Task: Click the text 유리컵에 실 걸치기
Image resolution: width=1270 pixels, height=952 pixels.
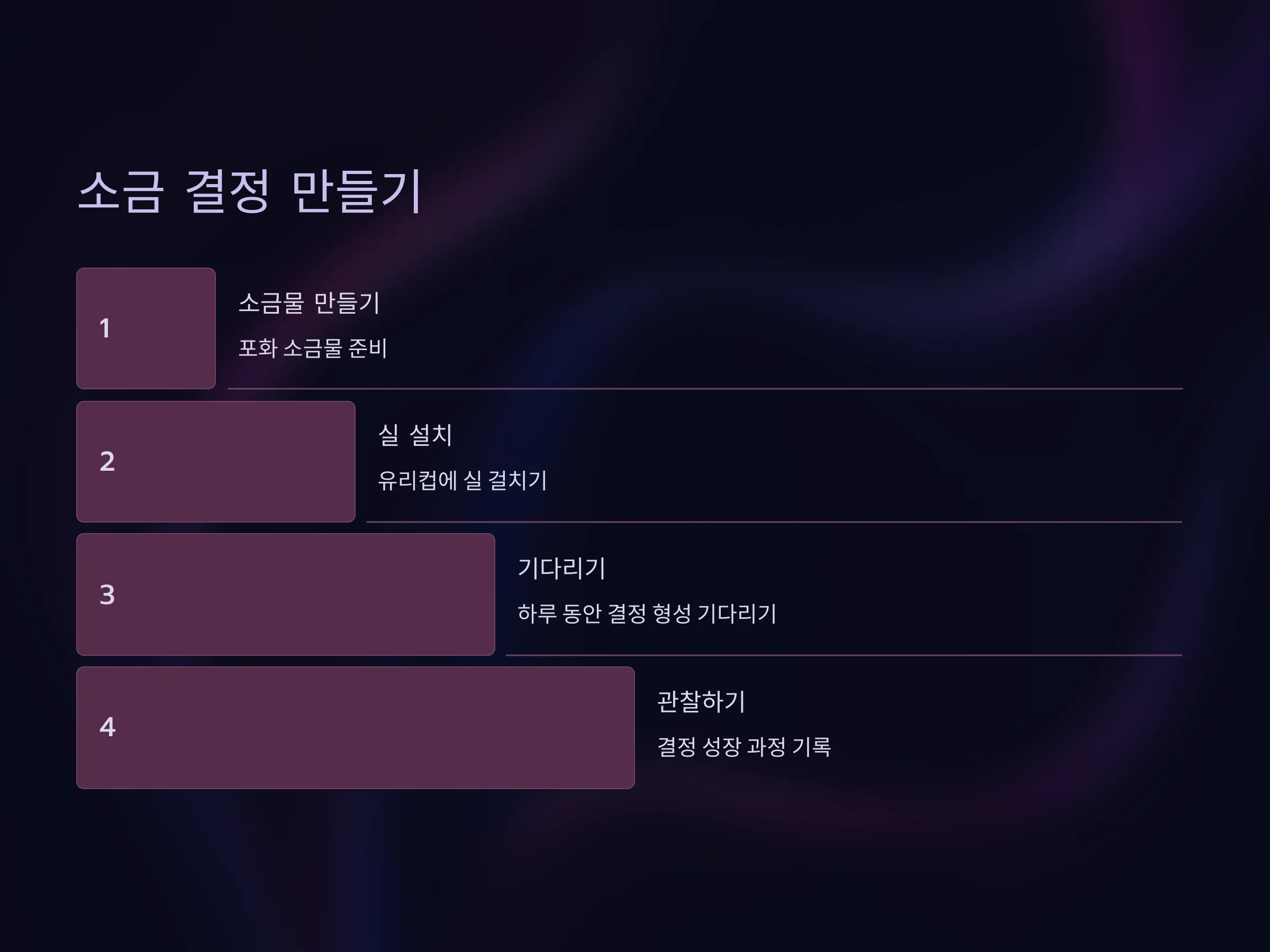Action: coord(462,480)
